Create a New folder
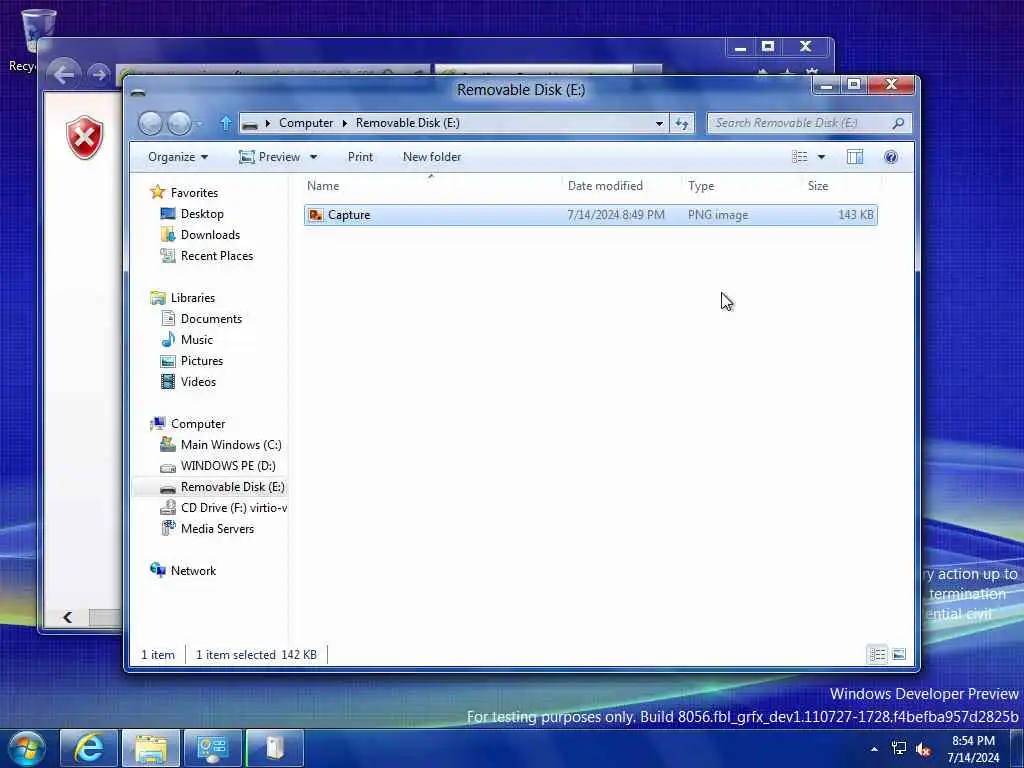 click(432, 157)
